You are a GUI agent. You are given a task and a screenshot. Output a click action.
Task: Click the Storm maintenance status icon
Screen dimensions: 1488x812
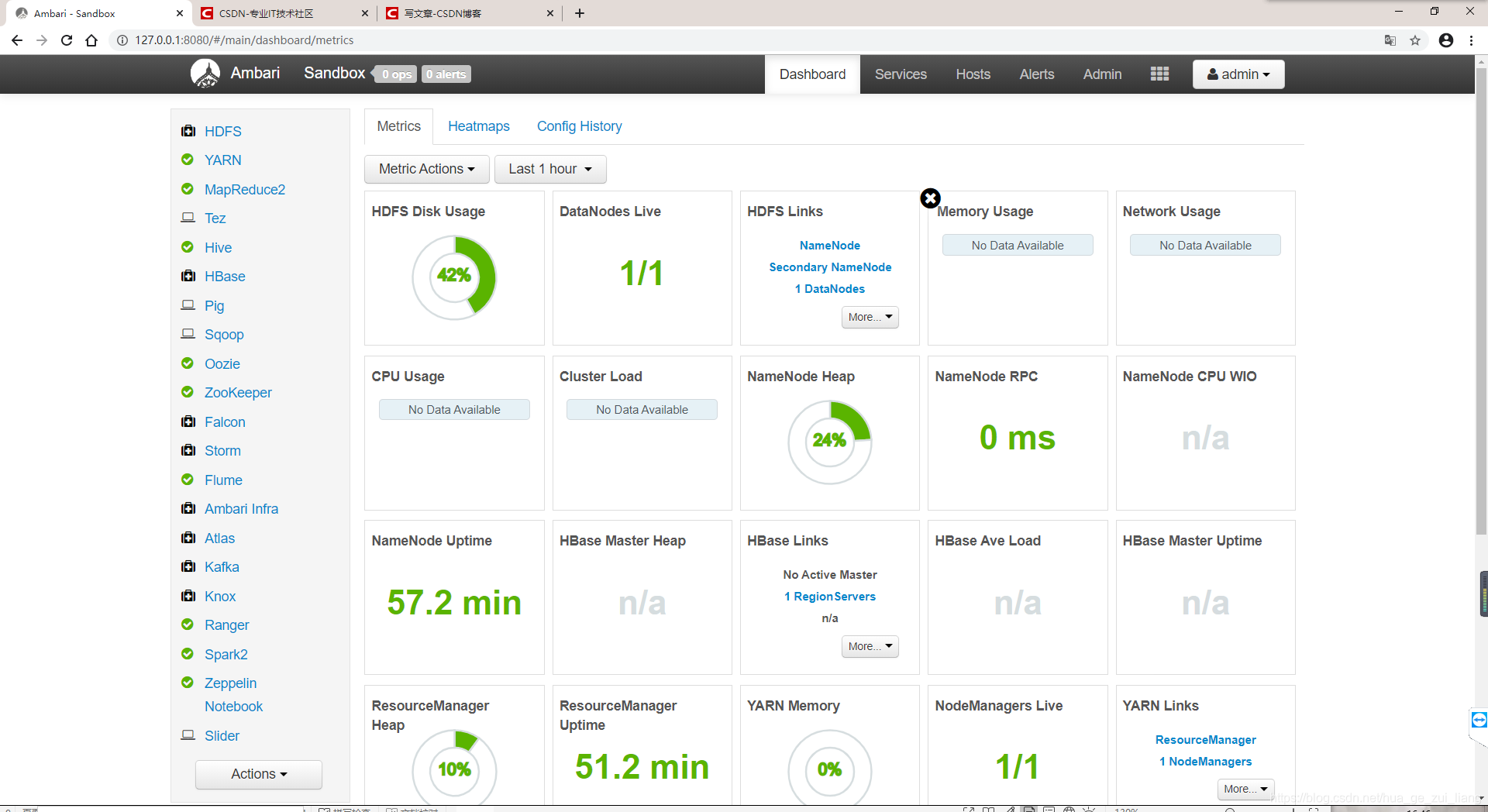click(188, 450)
